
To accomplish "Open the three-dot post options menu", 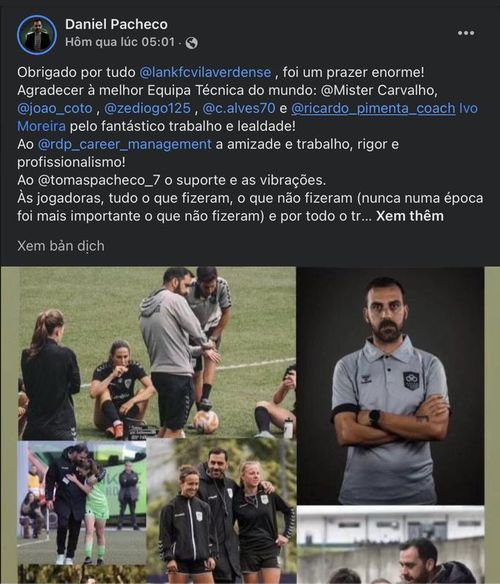I will (466, 33).
